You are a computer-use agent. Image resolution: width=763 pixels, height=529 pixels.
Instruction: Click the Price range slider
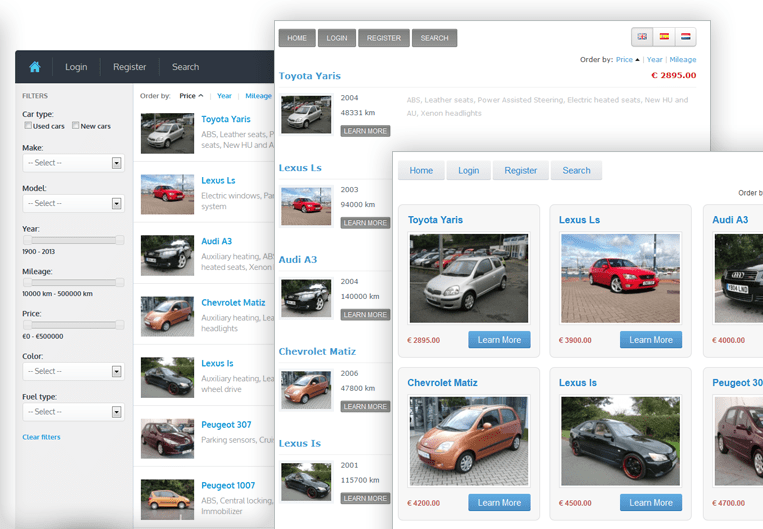point(73,325)
